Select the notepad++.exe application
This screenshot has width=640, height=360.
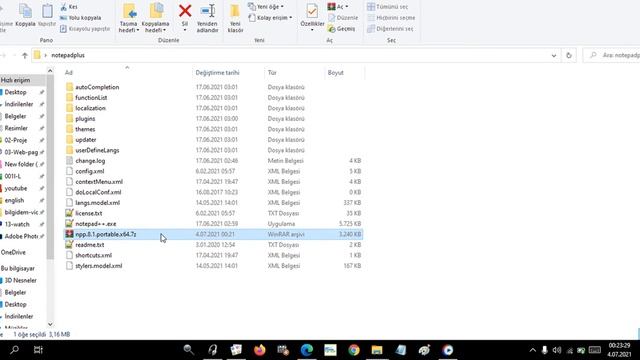96,224
